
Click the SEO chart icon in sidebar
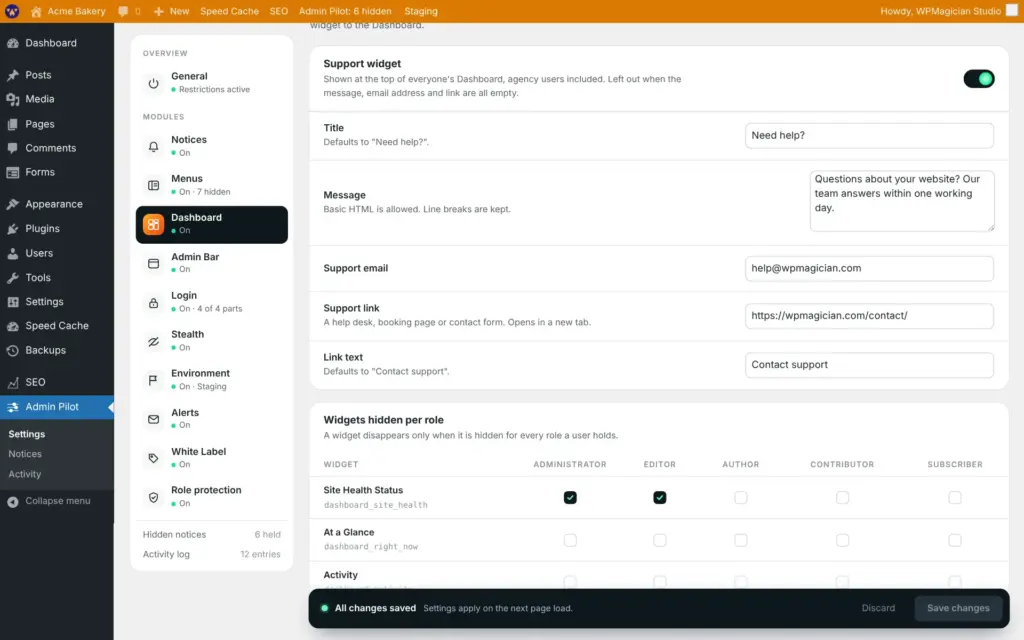click(x=12, y=383)
